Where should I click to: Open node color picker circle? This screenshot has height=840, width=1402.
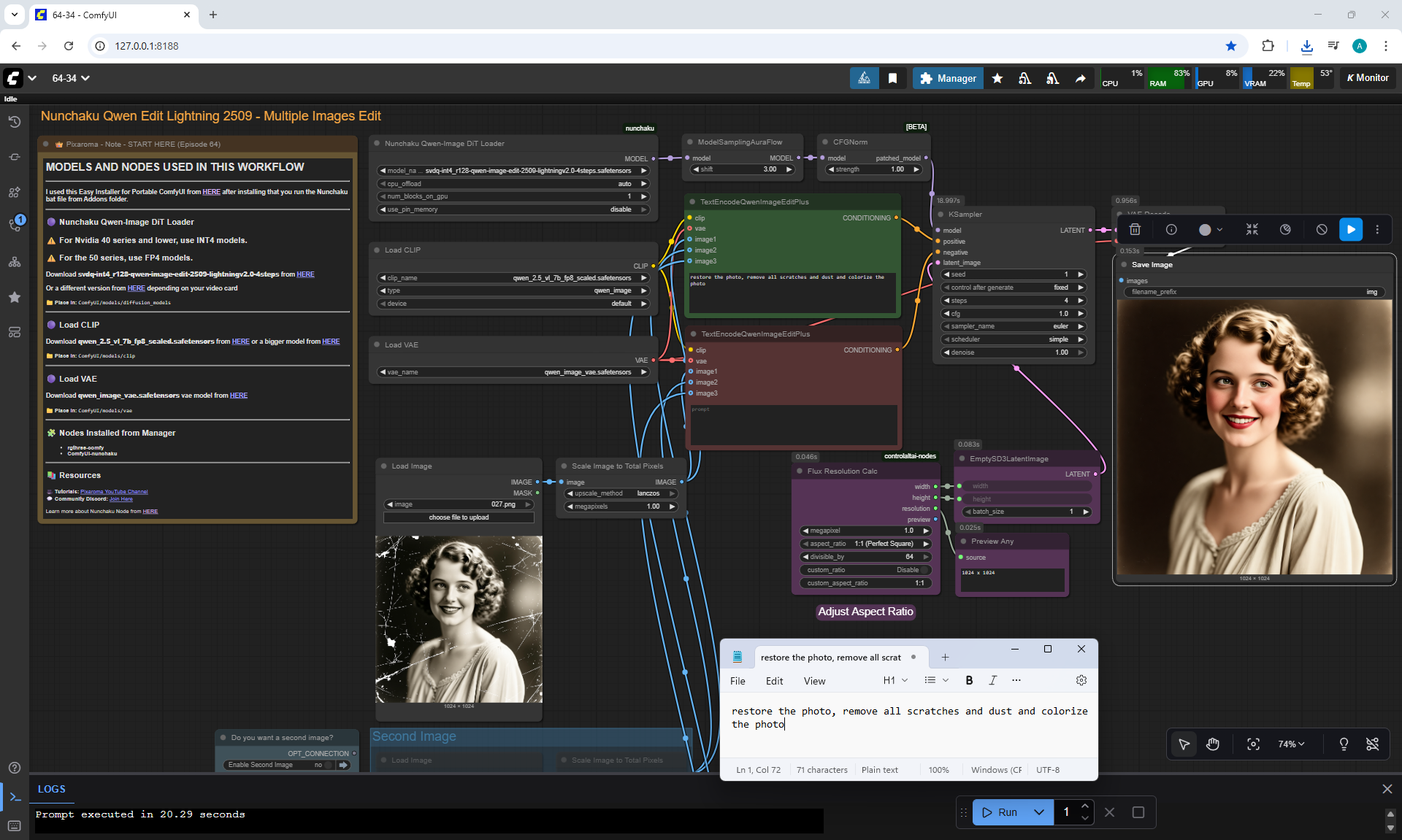[1205, 229]
